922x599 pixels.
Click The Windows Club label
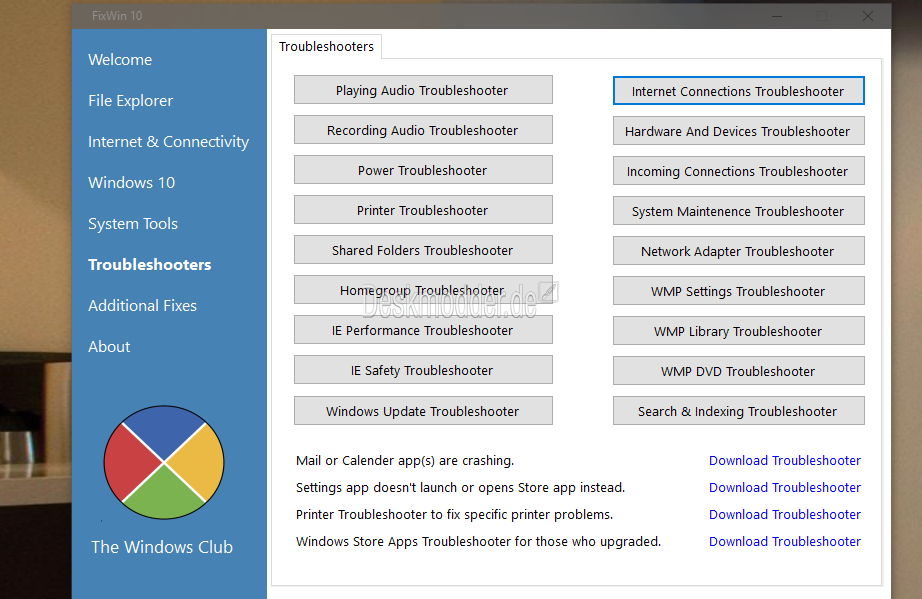162,547
